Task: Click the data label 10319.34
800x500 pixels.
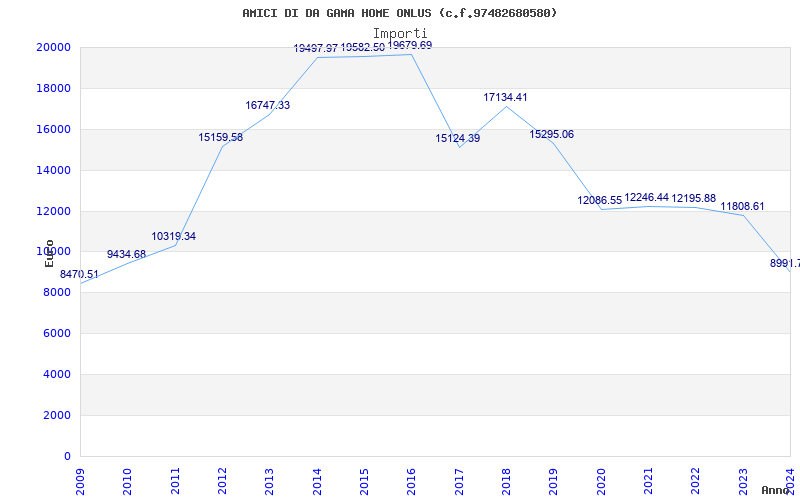Action: coord(173,236)
